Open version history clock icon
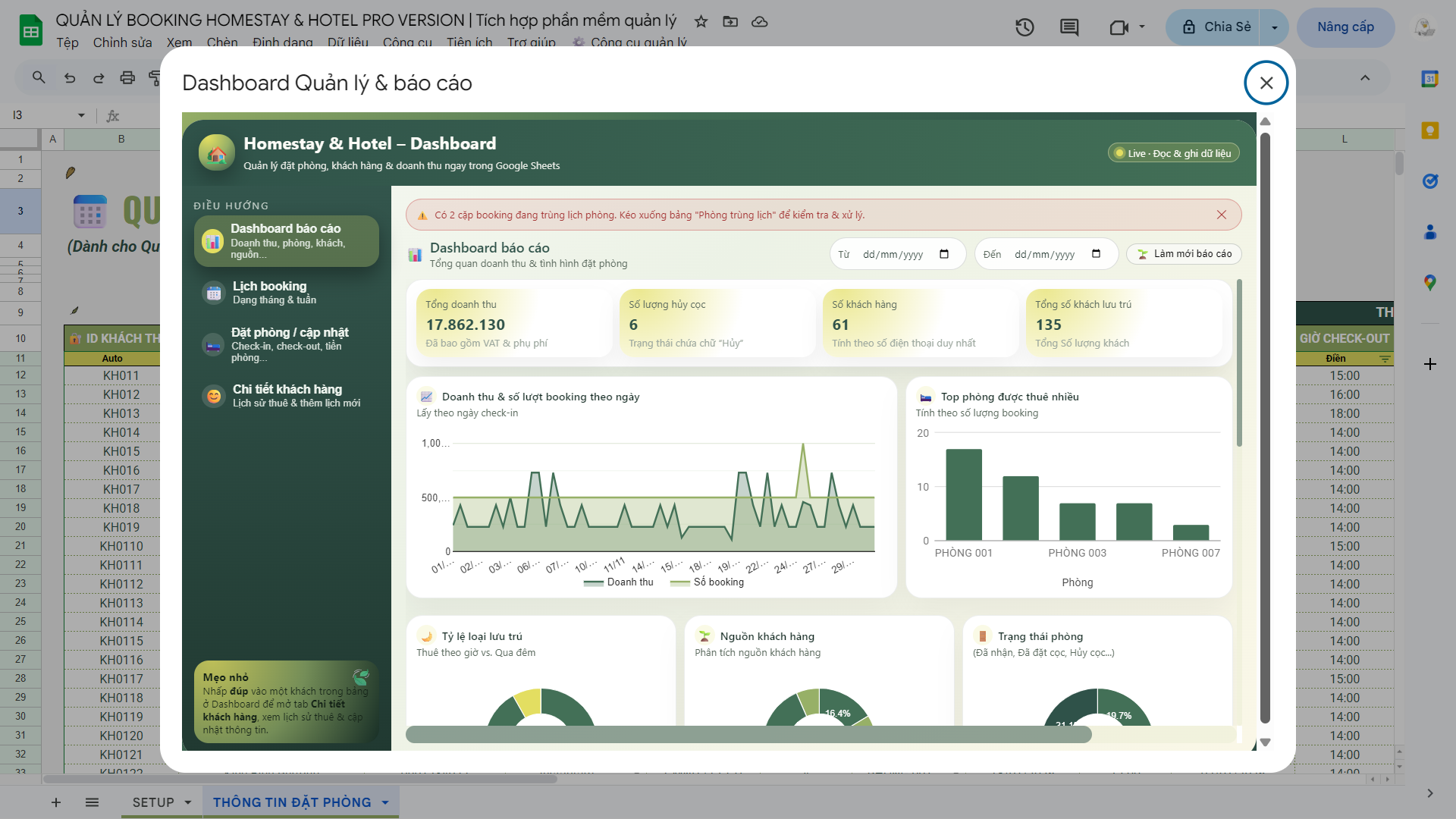 [1025, 27]
